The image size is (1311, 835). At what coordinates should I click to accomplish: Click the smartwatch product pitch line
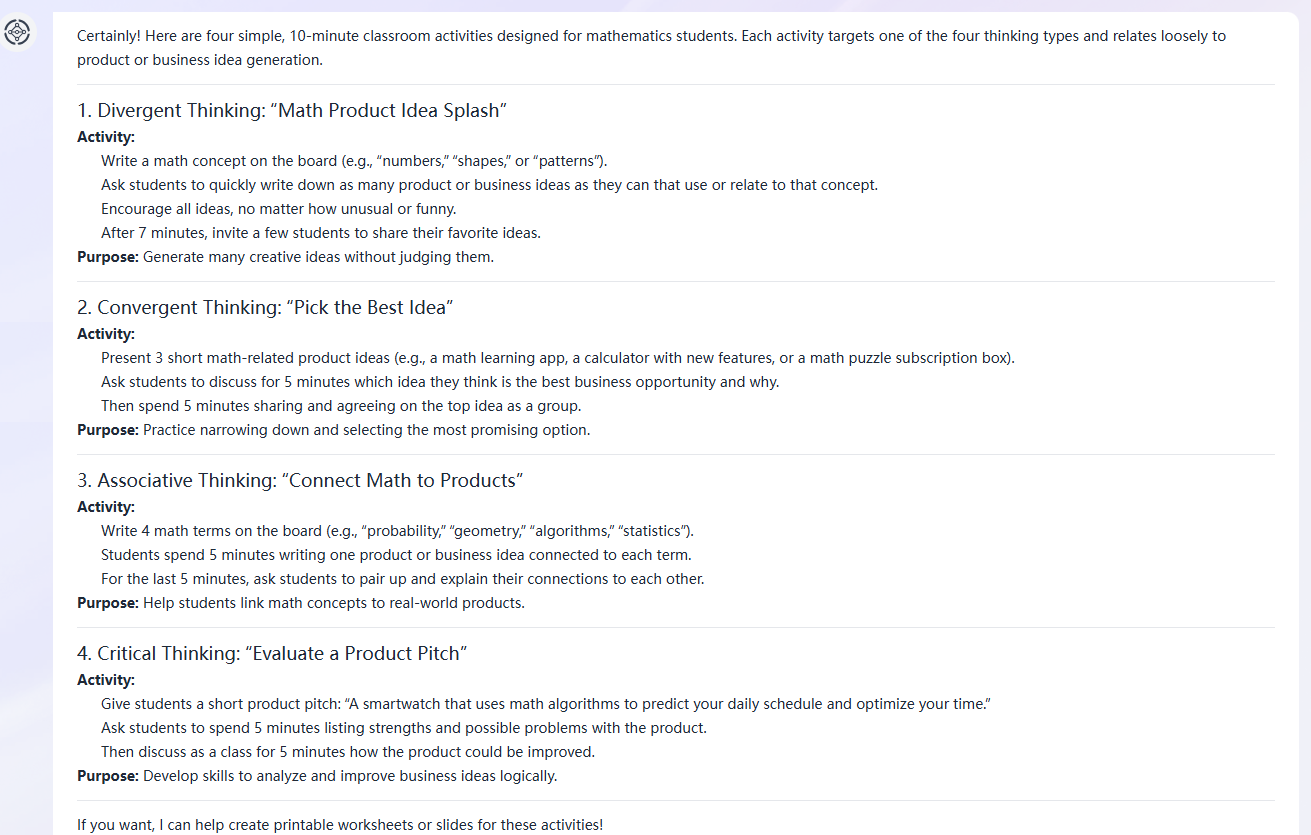[x=545, y=704]
